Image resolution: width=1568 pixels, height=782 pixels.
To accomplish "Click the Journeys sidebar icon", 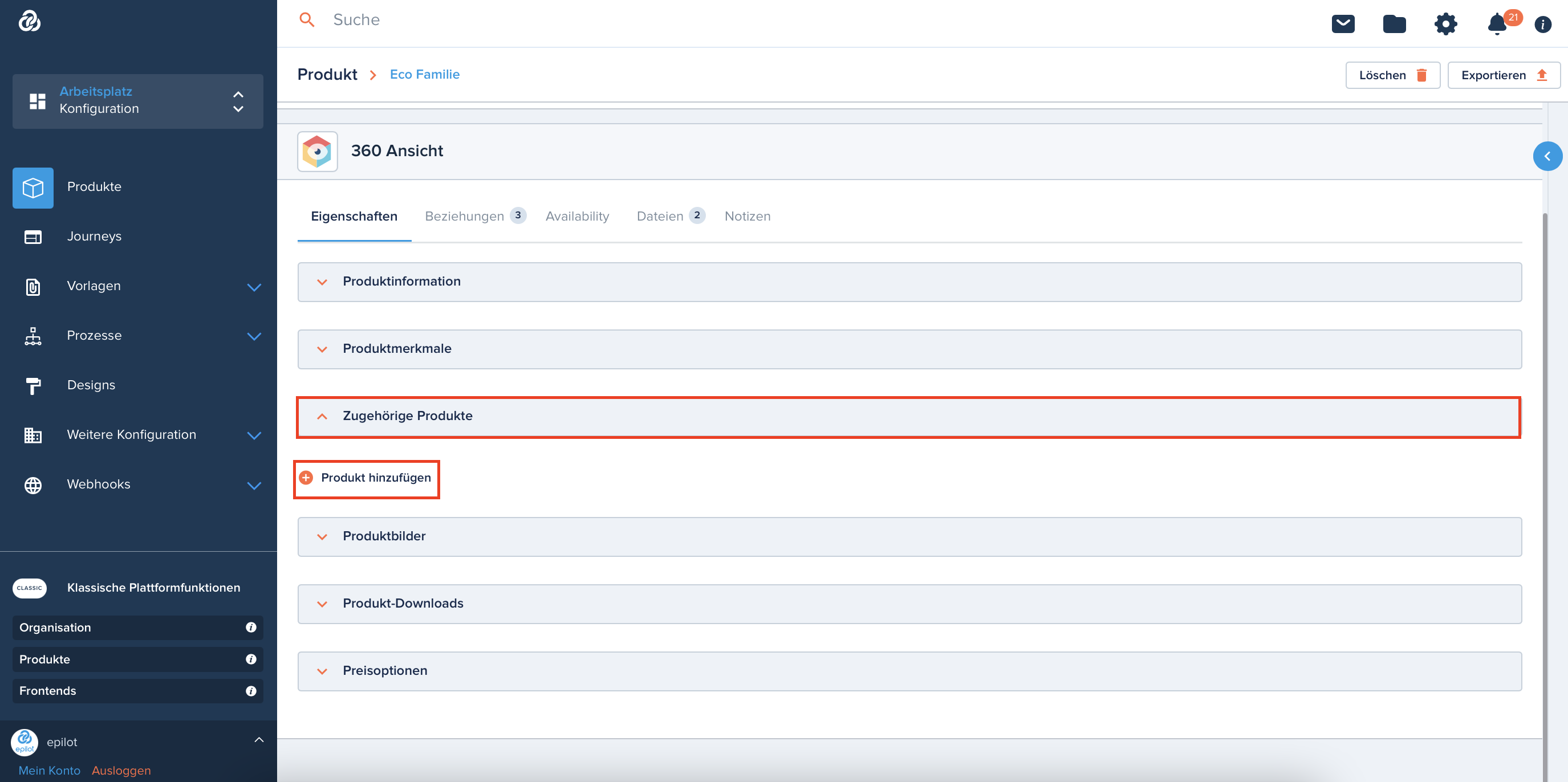I will coord(33,237).
